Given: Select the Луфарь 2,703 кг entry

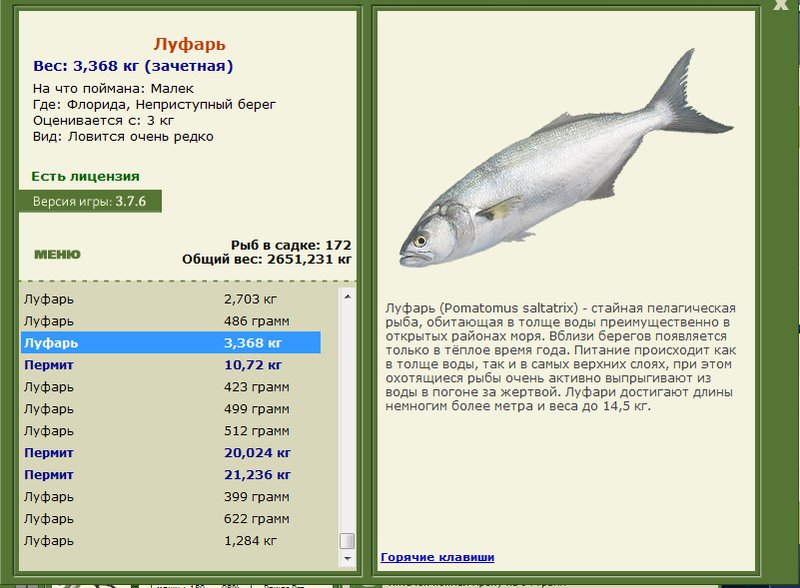Looking at the screenshot, I should (x=171, y=299).
